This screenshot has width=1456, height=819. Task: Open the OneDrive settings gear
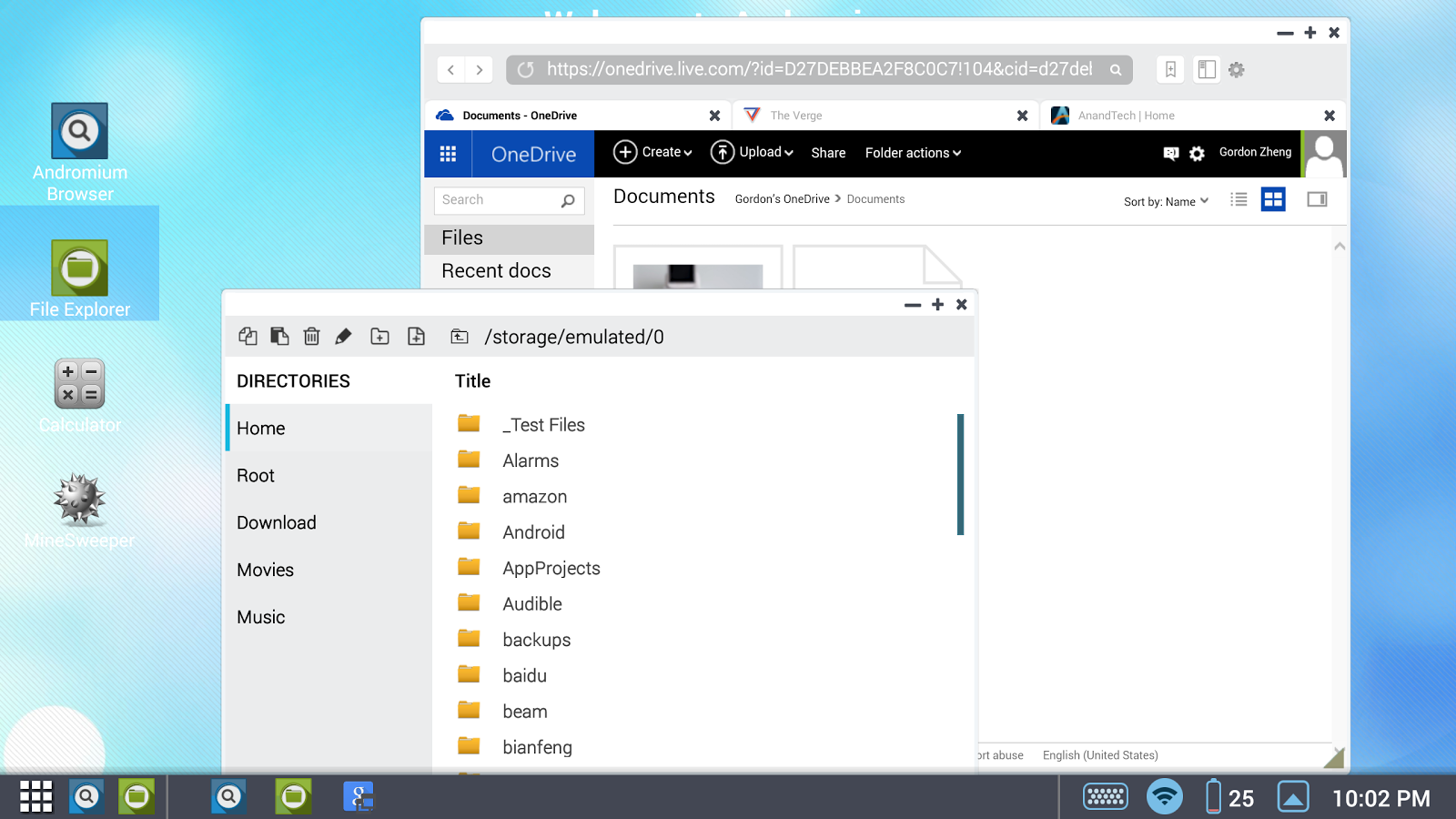point(1197,154)
